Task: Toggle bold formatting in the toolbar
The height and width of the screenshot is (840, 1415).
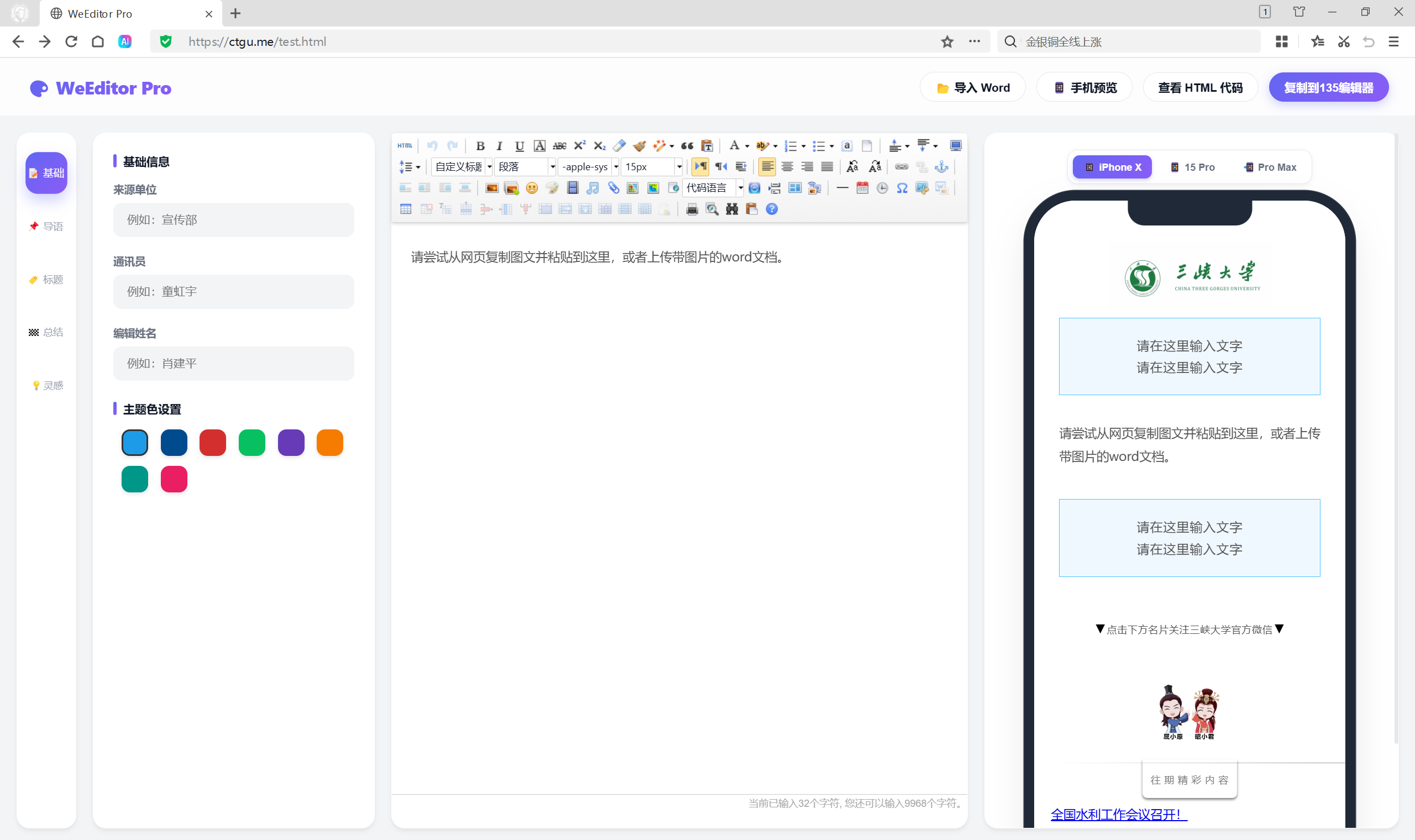Action: click(480, 145)
